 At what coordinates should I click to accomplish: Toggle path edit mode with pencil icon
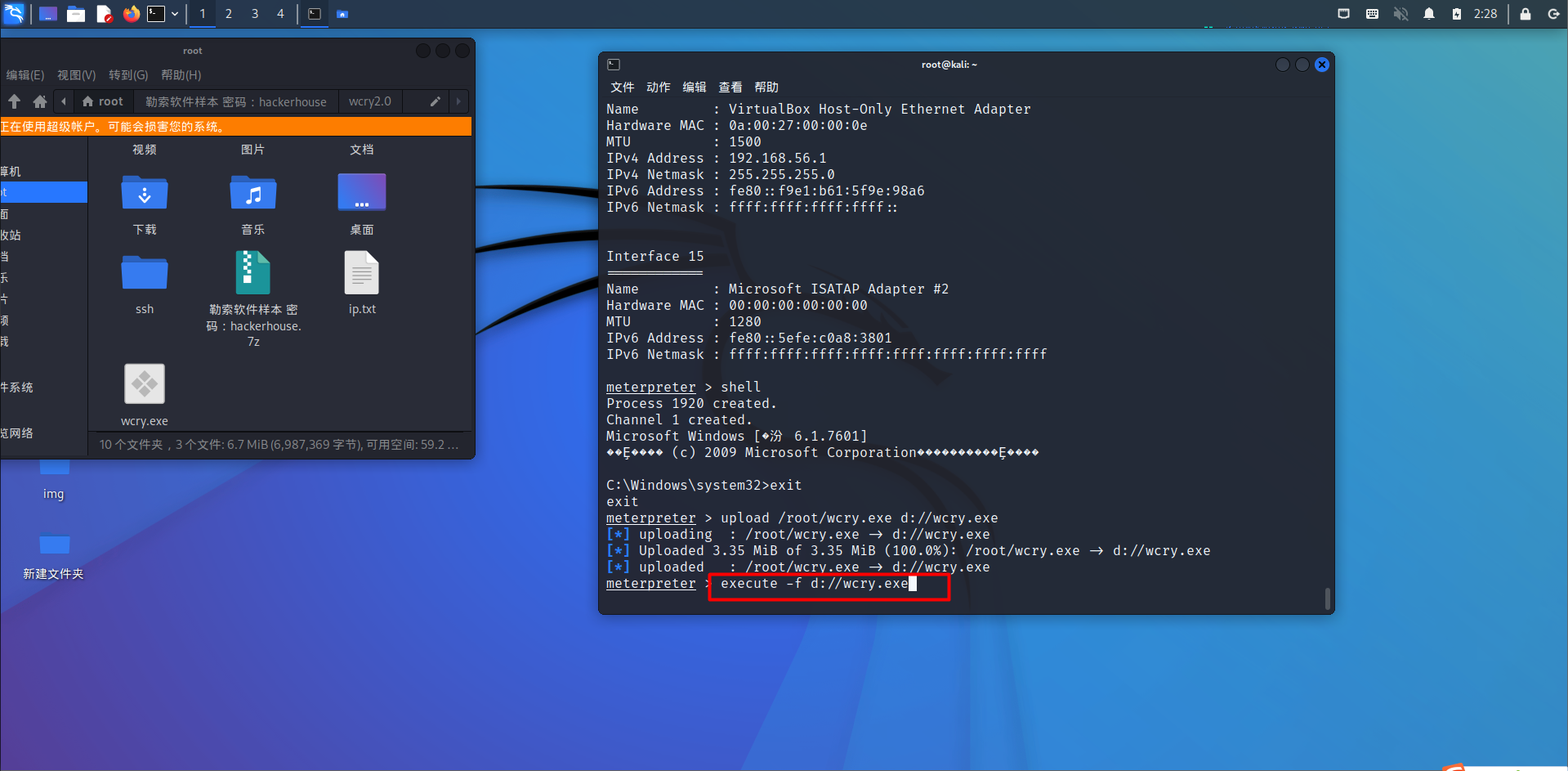point(436,101)
